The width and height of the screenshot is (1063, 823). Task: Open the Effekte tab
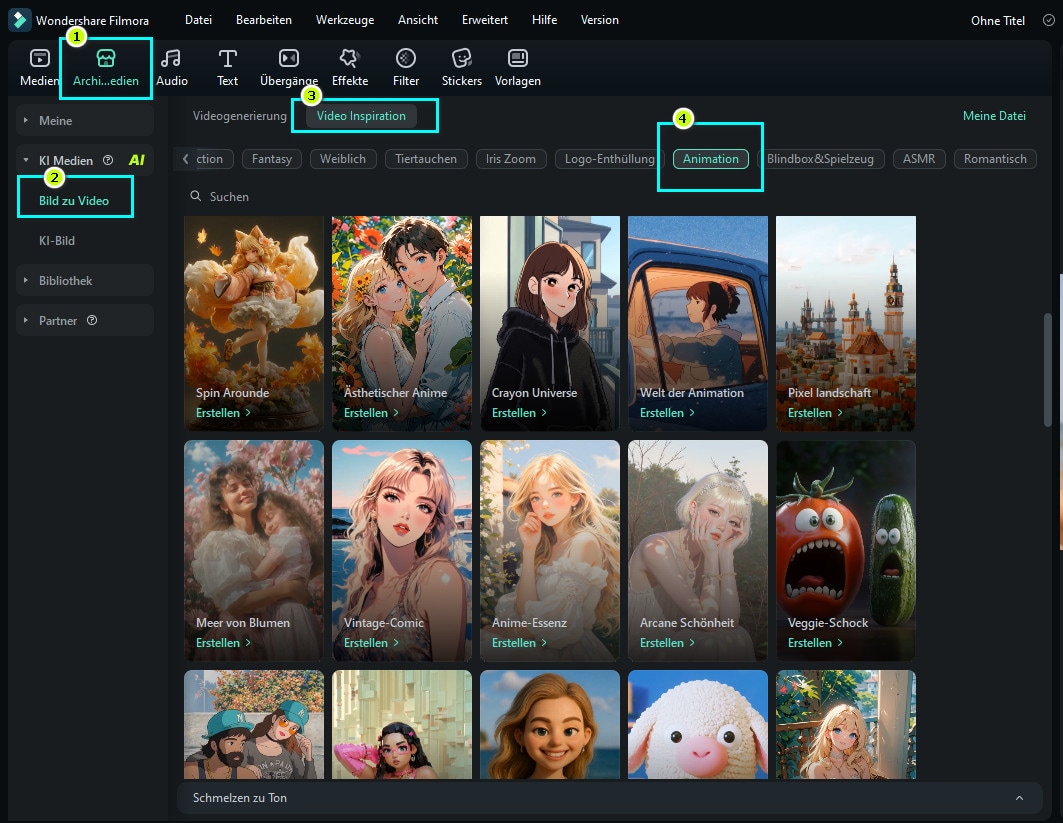[x=350, y=68]
